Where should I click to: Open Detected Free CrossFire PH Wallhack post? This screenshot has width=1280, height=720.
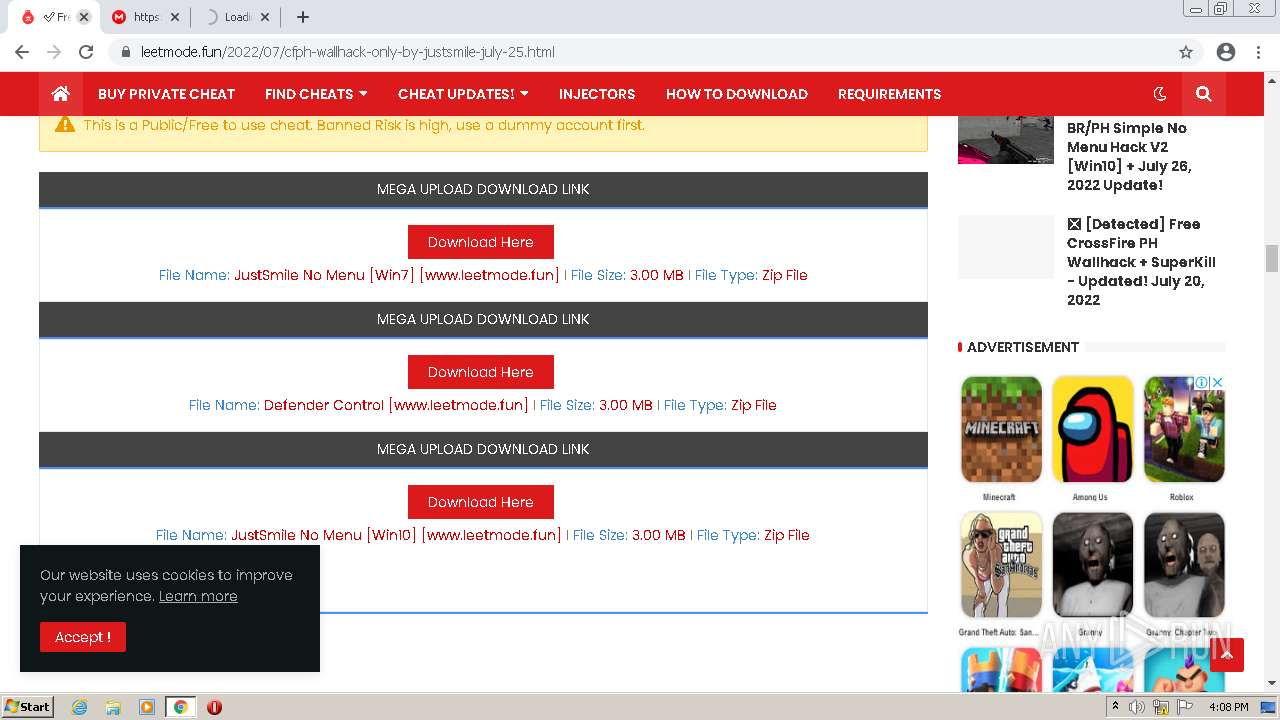point(1141,262)
